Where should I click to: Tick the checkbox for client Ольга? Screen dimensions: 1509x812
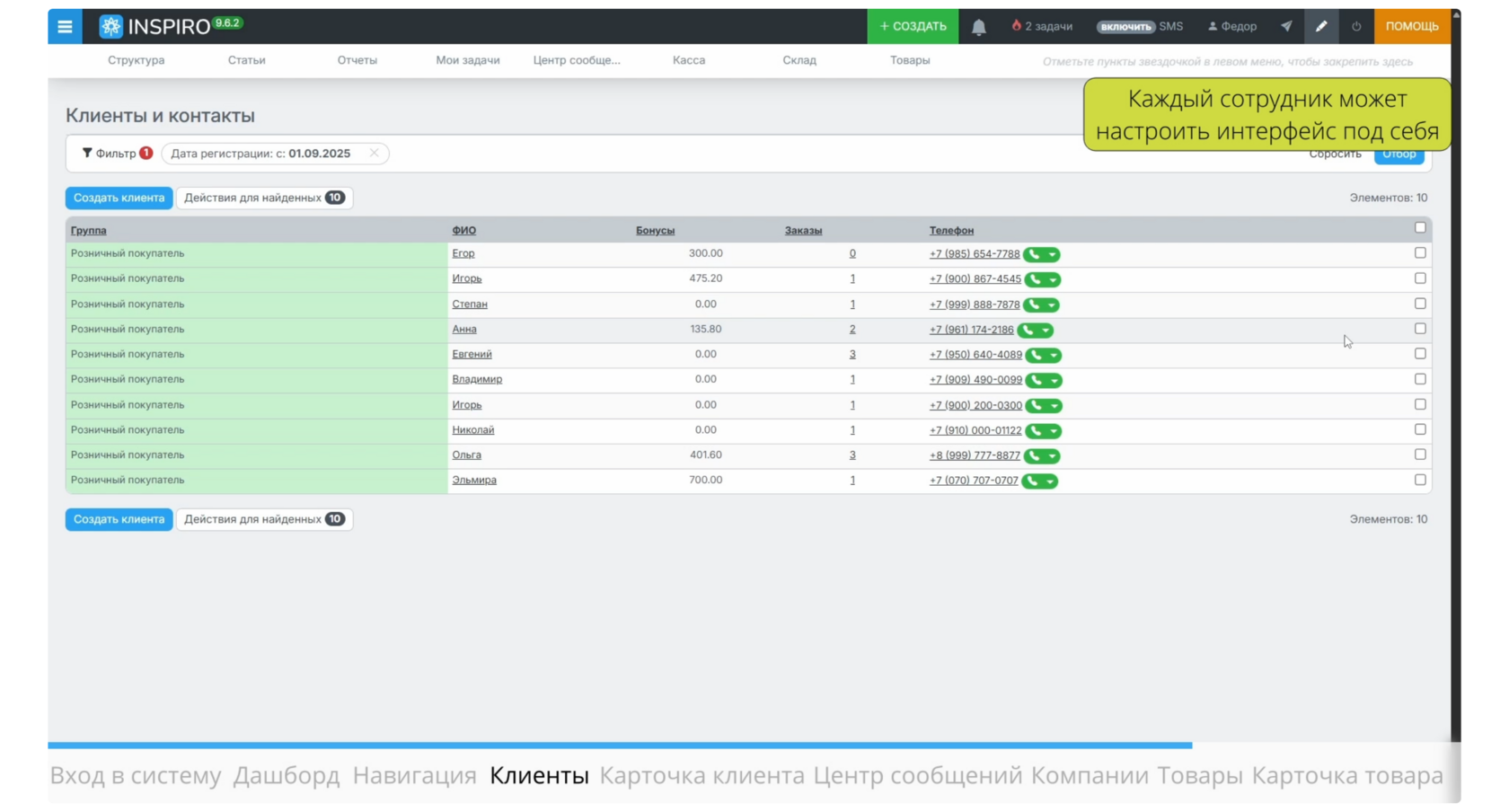pyautogui.click(x=1420, y=455)
